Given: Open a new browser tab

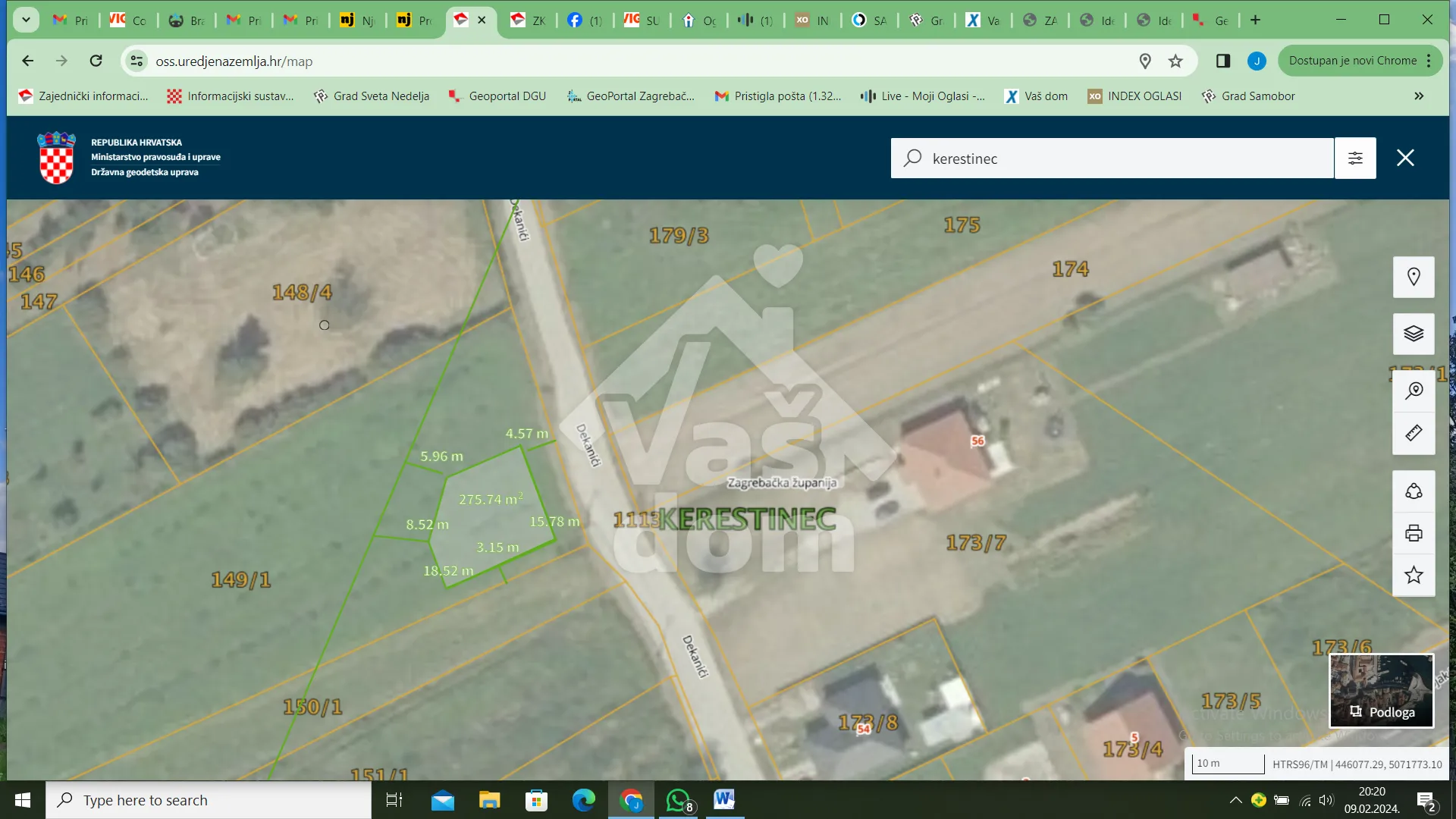Looking at the screenshot, I should coord(1255,20).
